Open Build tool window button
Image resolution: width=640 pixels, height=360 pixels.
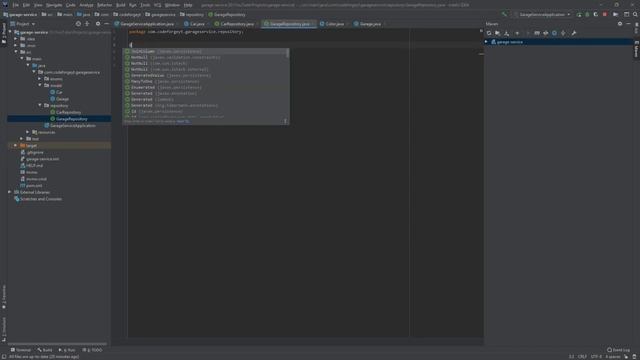(45, 350)
